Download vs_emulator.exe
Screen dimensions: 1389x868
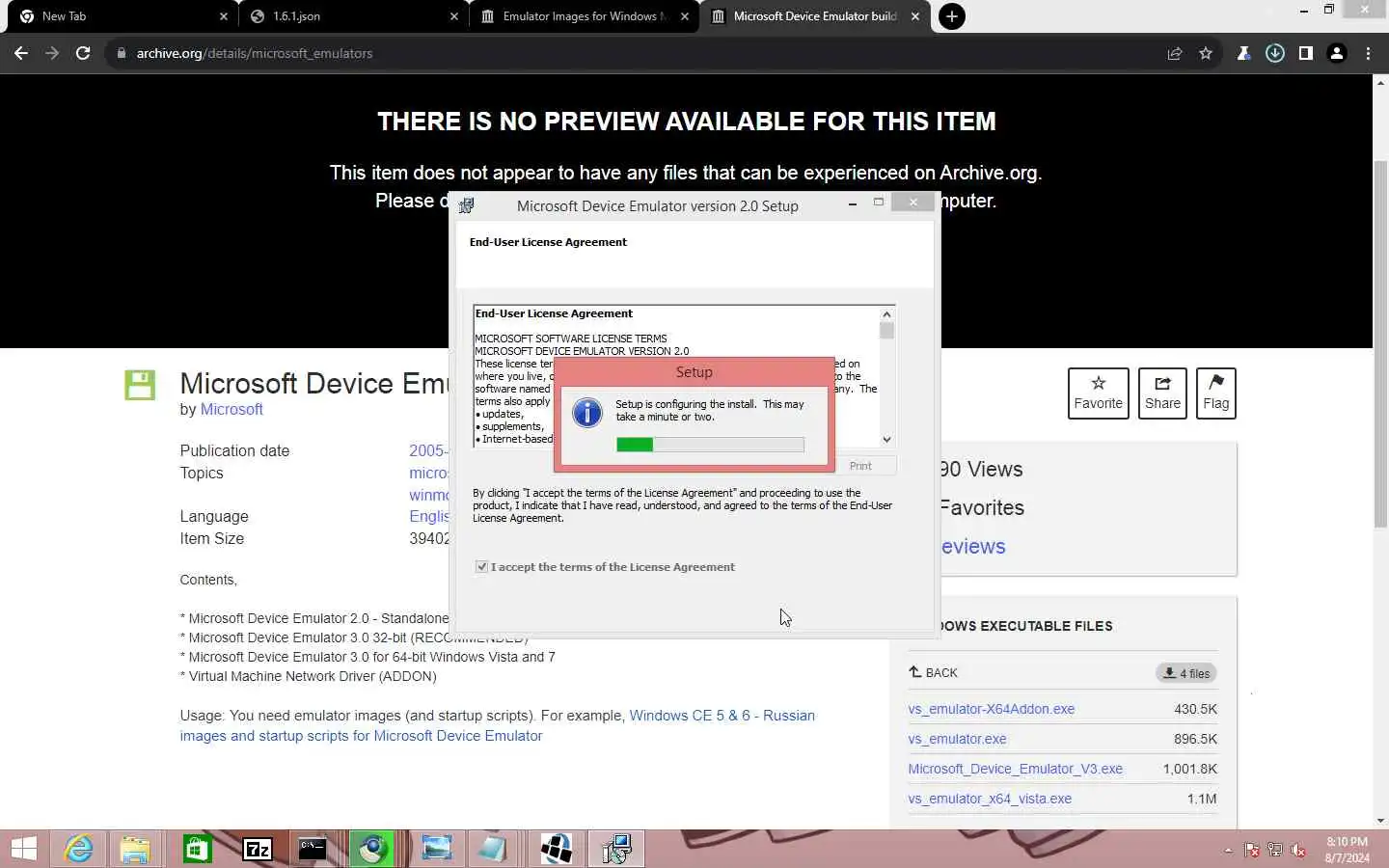[957, 739]
